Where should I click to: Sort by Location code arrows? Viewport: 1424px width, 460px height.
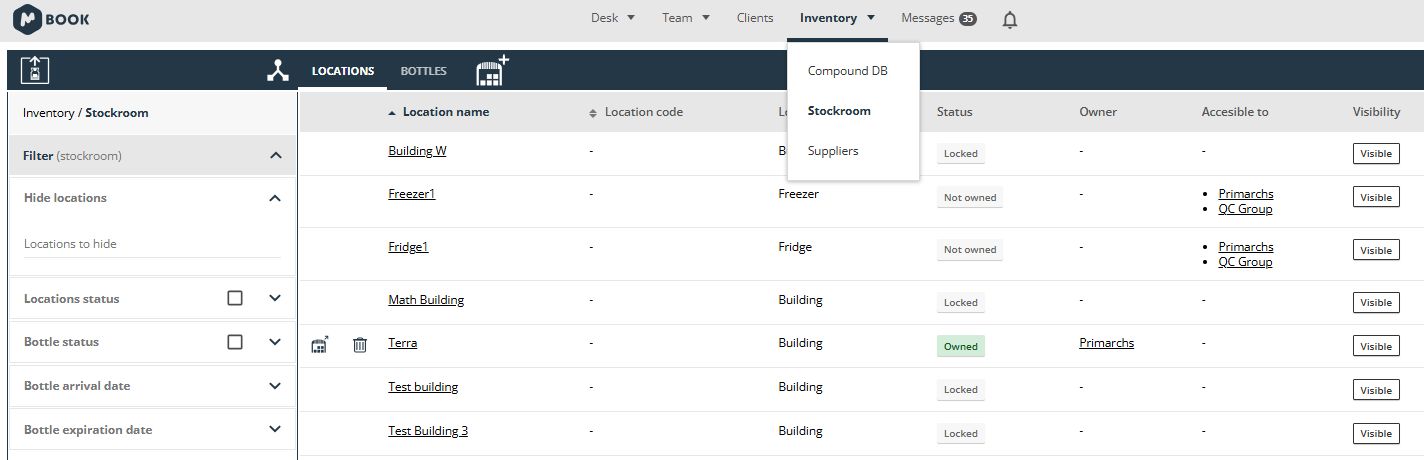[592, 113]
